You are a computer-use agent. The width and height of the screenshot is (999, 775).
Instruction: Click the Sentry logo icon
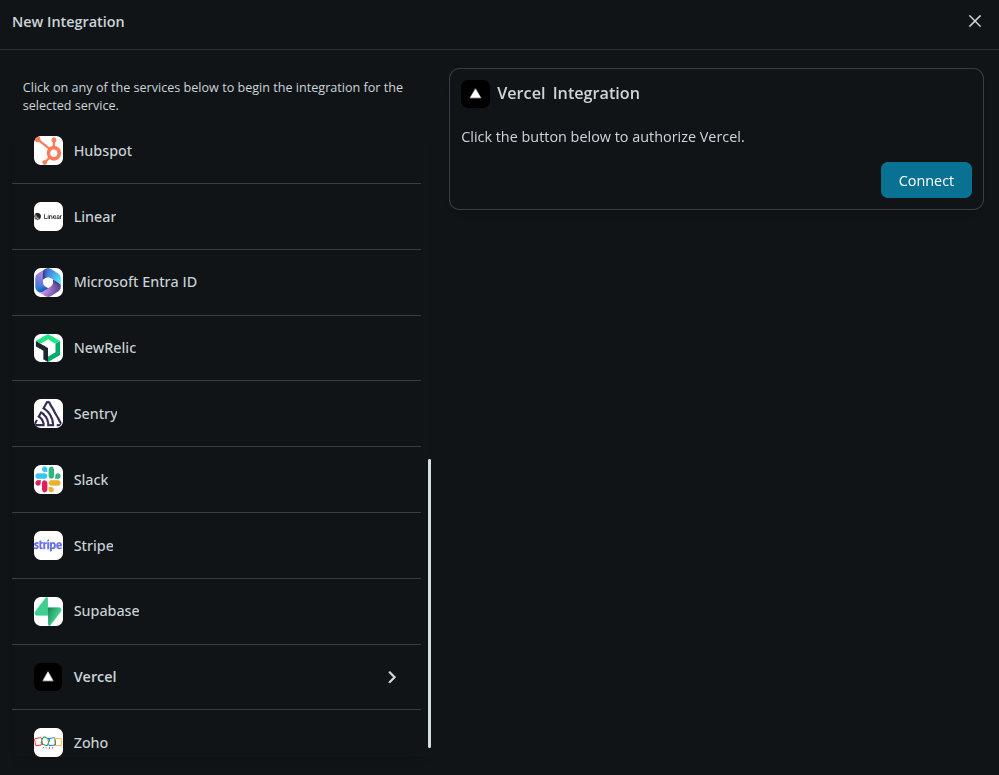[x=48, y=414]
